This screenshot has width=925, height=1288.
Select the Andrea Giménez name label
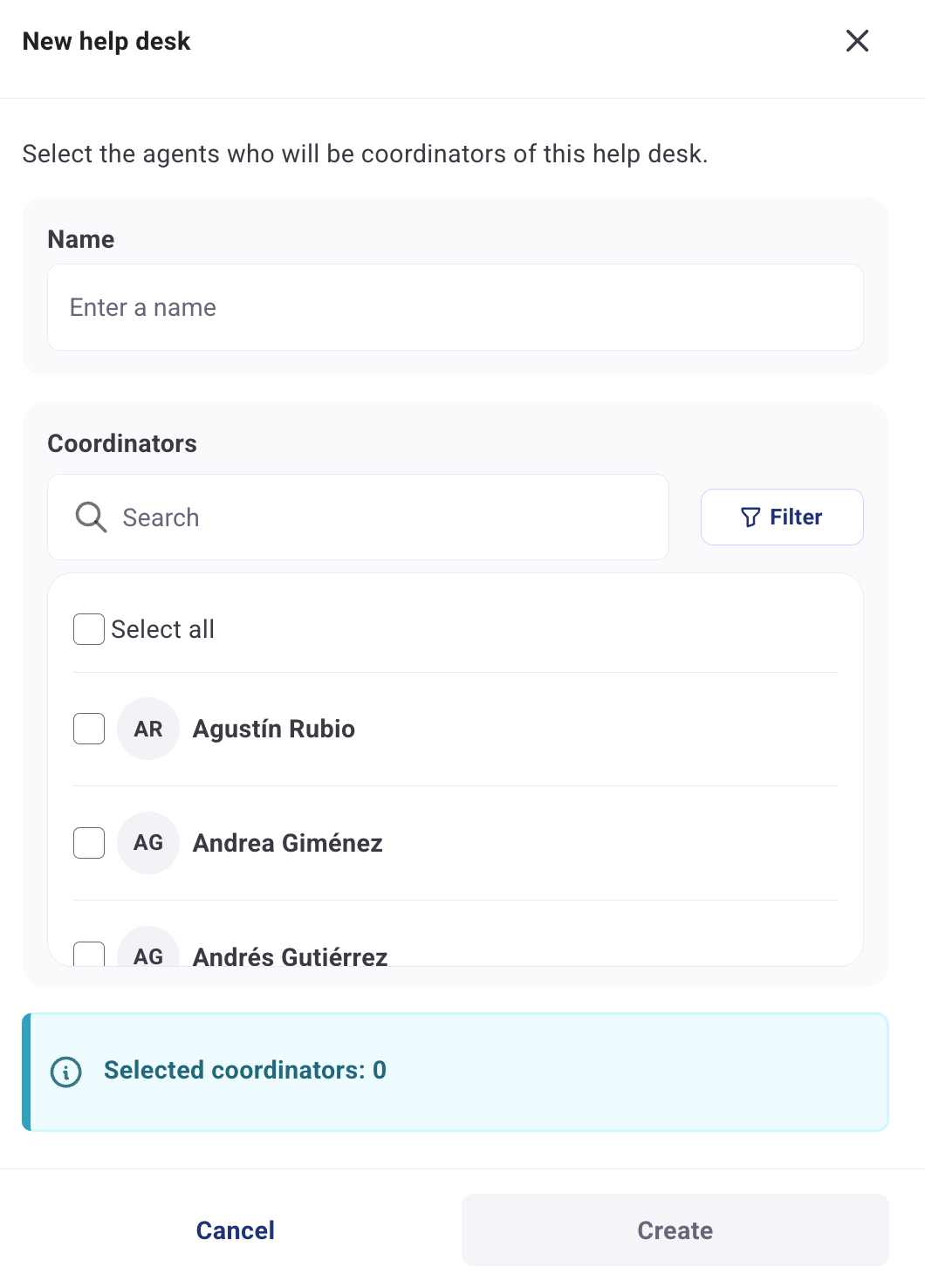(287, 843)
